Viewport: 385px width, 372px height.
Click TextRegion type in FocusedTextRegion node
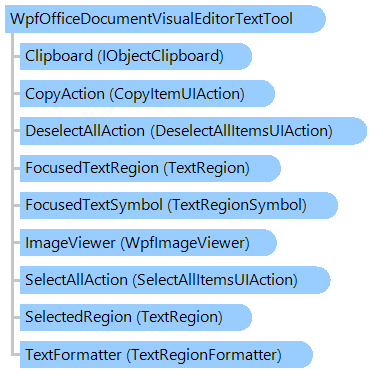207,168
